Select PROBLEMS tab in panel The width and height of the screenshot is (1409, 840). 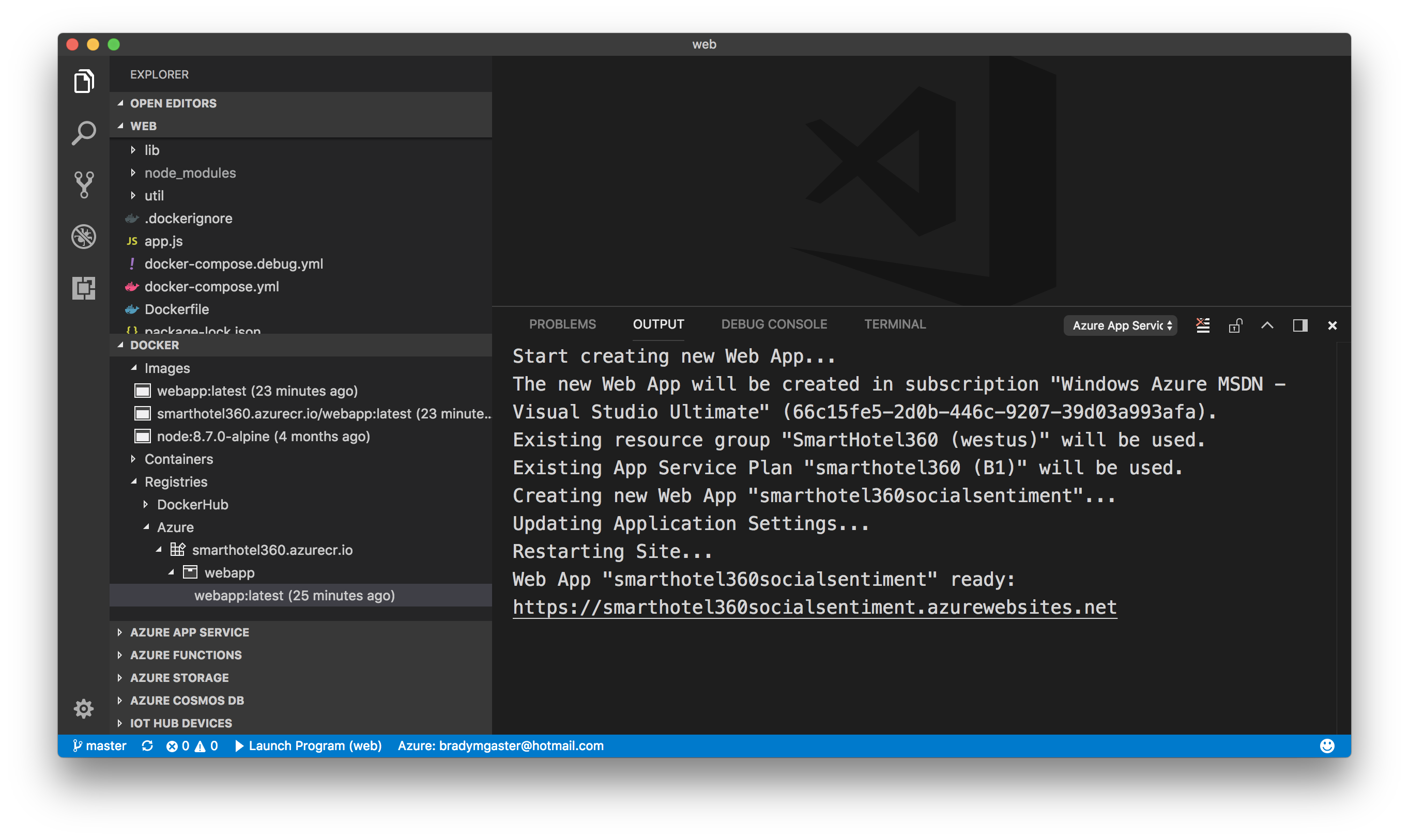click(562, 324)
